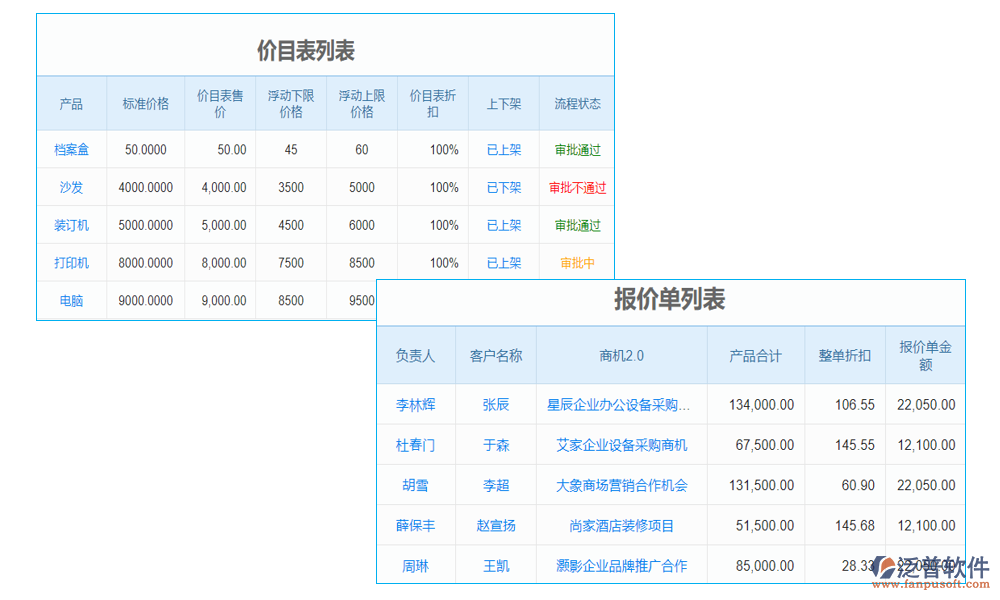This screenshot has height=600, width=1000.
Task: Click the 报价单金额 column header
Action: pyautogui.click(x=925, y=354)
